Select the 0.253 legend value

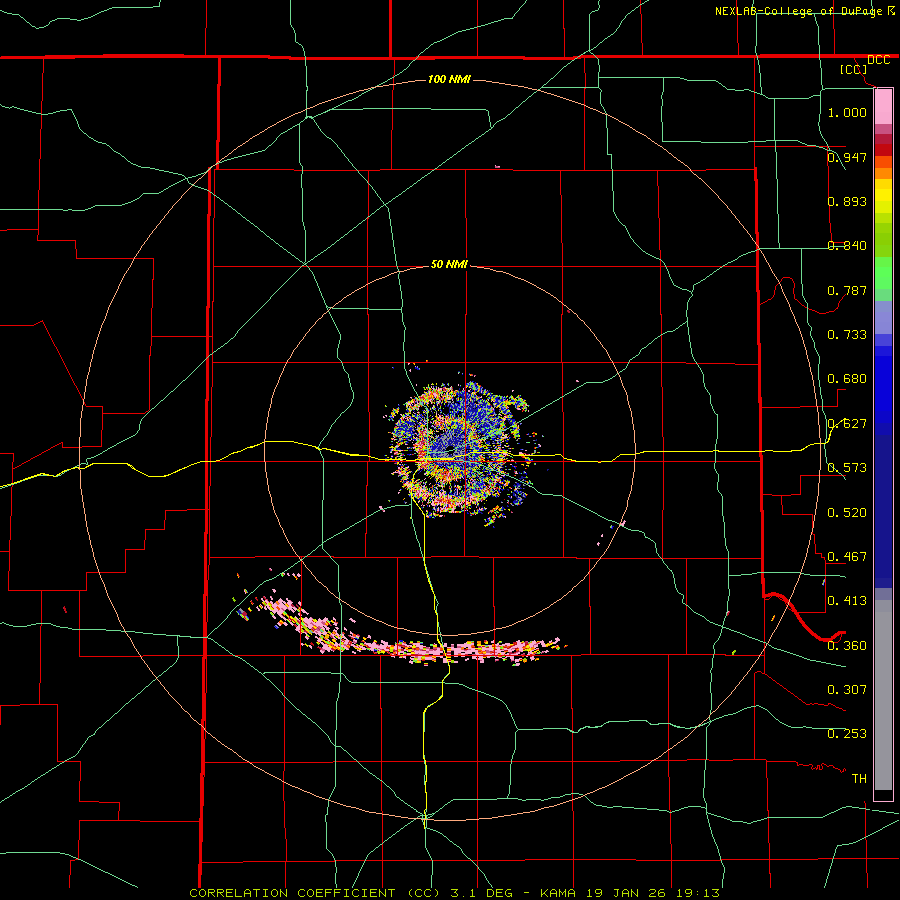[847, 734]
